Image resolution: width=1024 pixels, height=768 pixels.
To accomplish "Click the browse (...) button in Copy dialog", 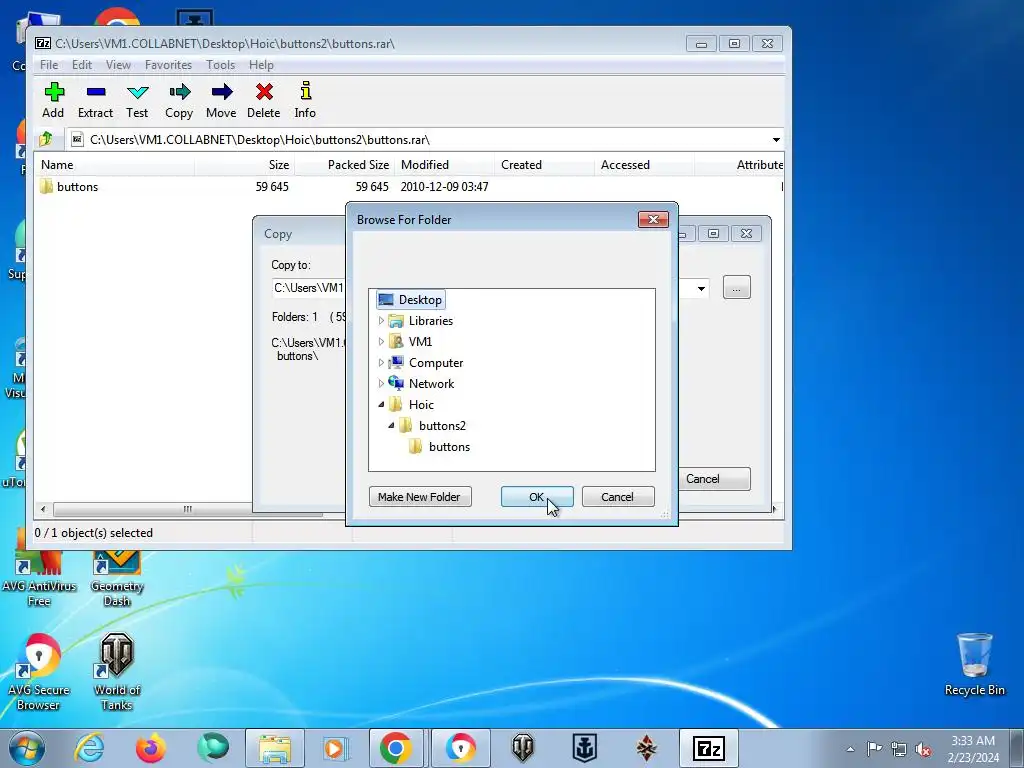I will (737, 287).
